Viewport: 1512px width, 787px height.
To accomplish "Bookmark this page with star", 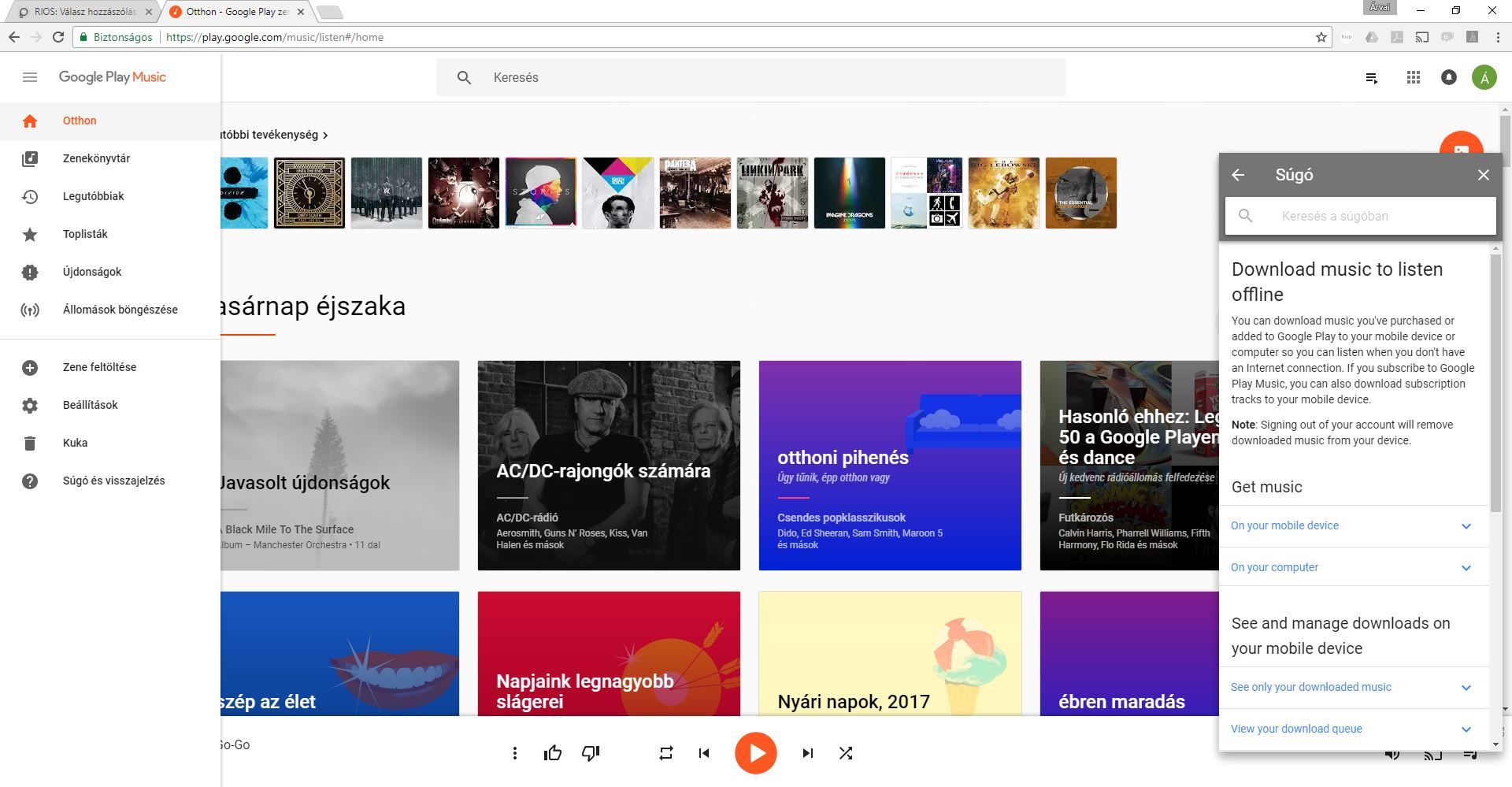I will point(1321,37).
